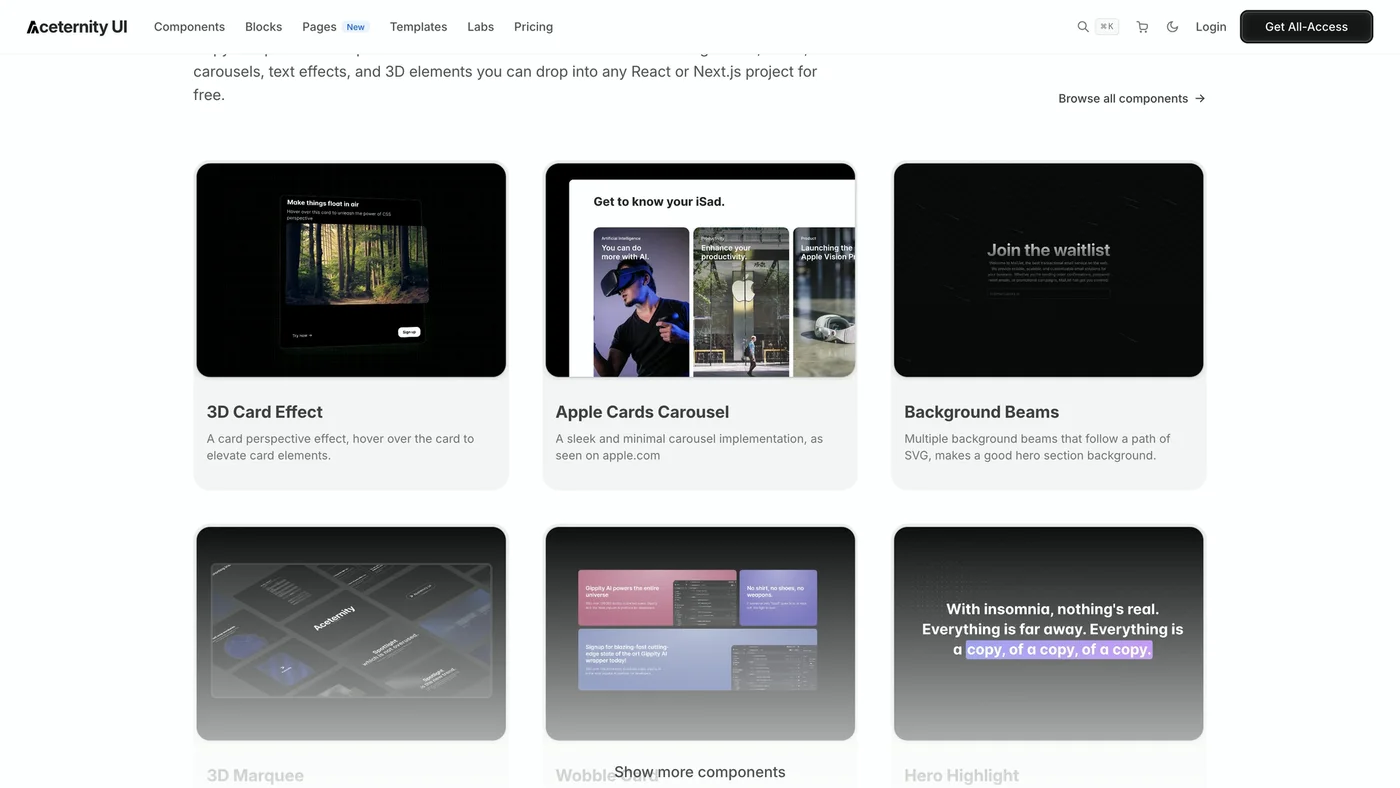Open the 3D Card Effect preview thumbnail
This screenshot has width=1400, height=788.
point(351,270)
